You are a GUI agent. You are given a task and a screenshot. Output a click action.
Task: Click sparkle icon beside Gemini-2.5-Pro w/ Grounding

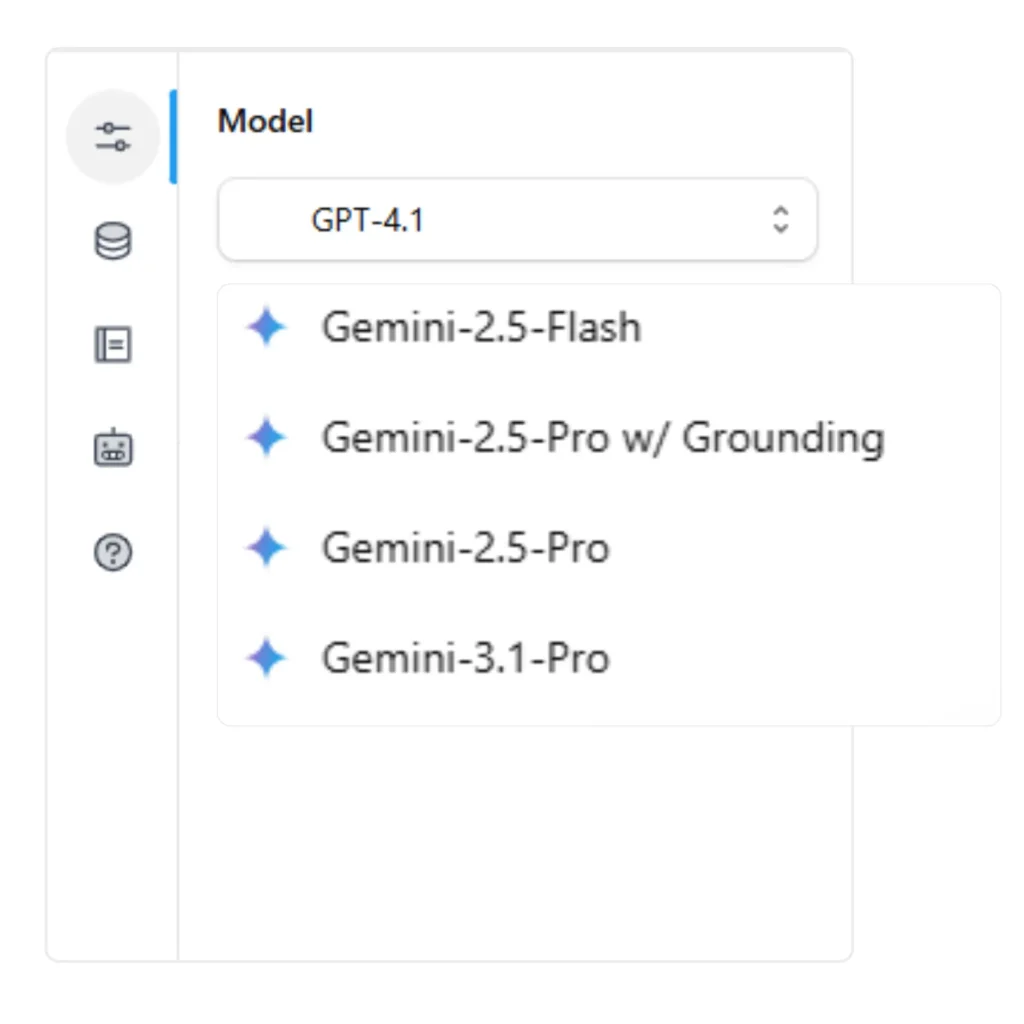click(266, 437)
